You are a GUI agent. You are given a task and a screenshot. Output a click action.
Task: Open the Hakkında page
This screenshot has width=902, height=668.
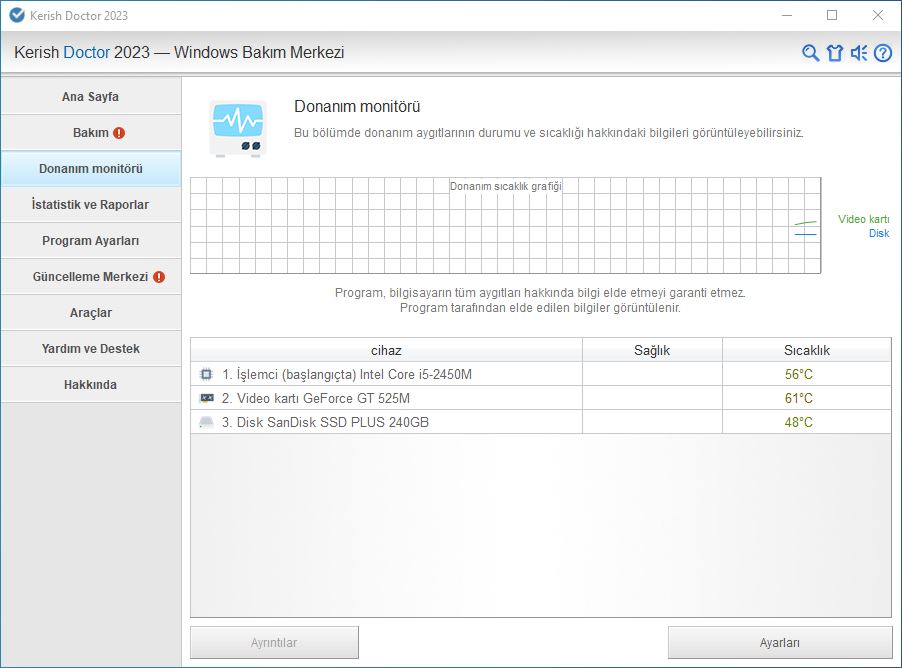pos(91,384)
